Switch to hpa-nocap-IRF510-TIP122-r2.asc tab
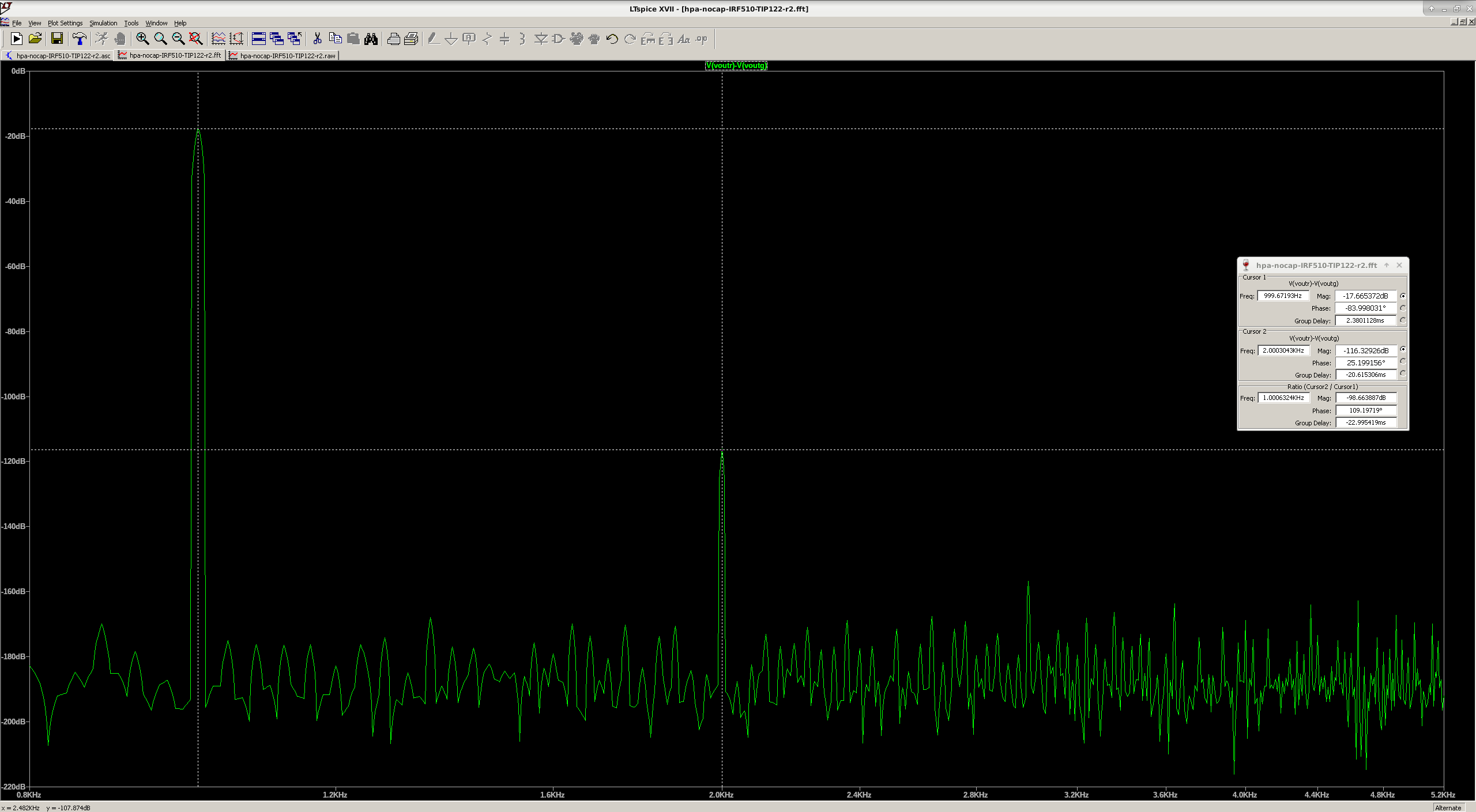The width and height of the screenshot is (1476, 812). pos(58,55)
